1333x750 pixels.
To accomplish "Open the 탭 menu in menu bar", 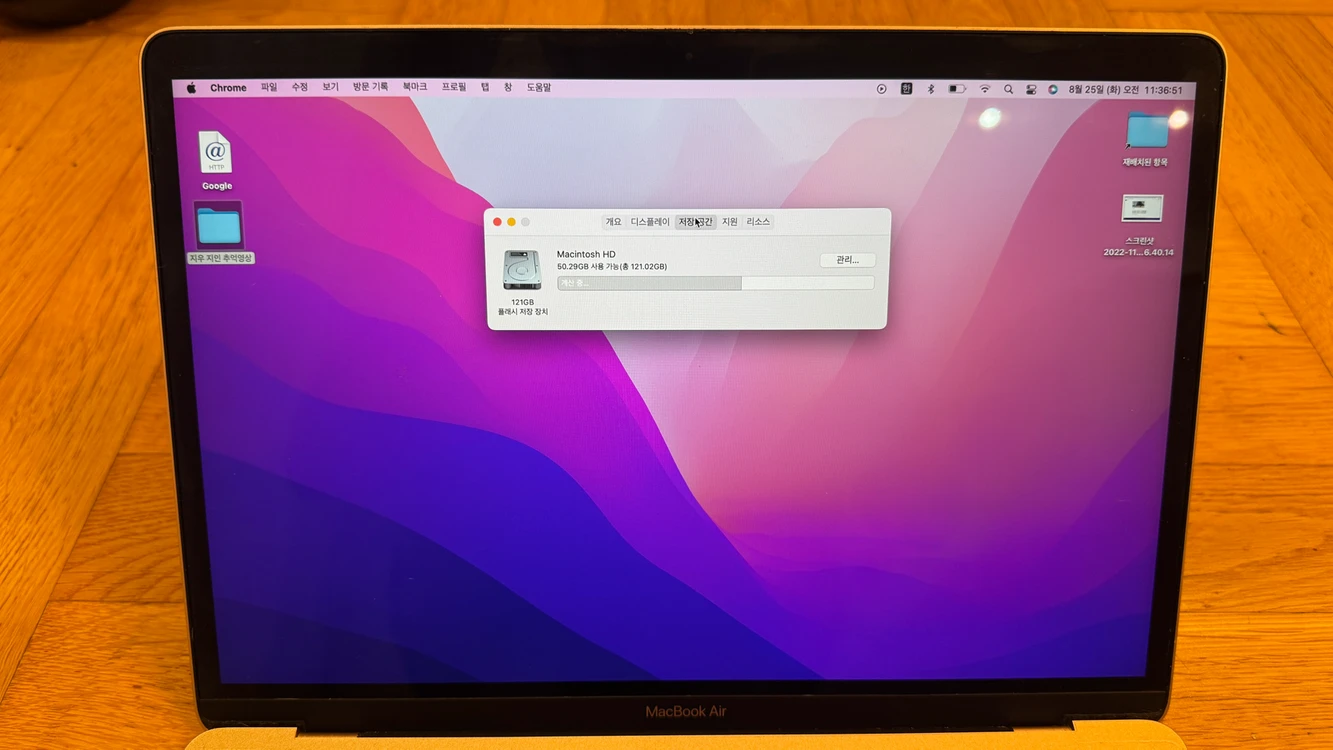I will click(485, 88).
